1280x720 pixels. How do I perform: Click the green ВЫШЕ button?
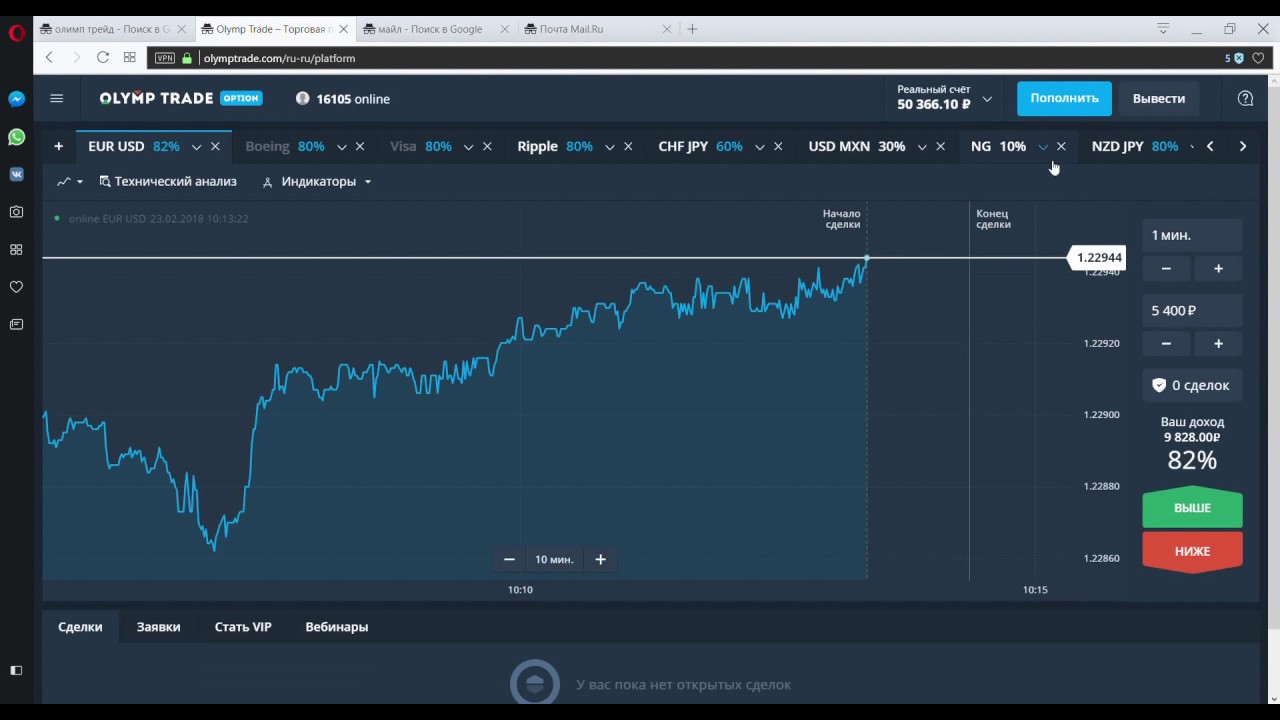[x=1192, y=508]
